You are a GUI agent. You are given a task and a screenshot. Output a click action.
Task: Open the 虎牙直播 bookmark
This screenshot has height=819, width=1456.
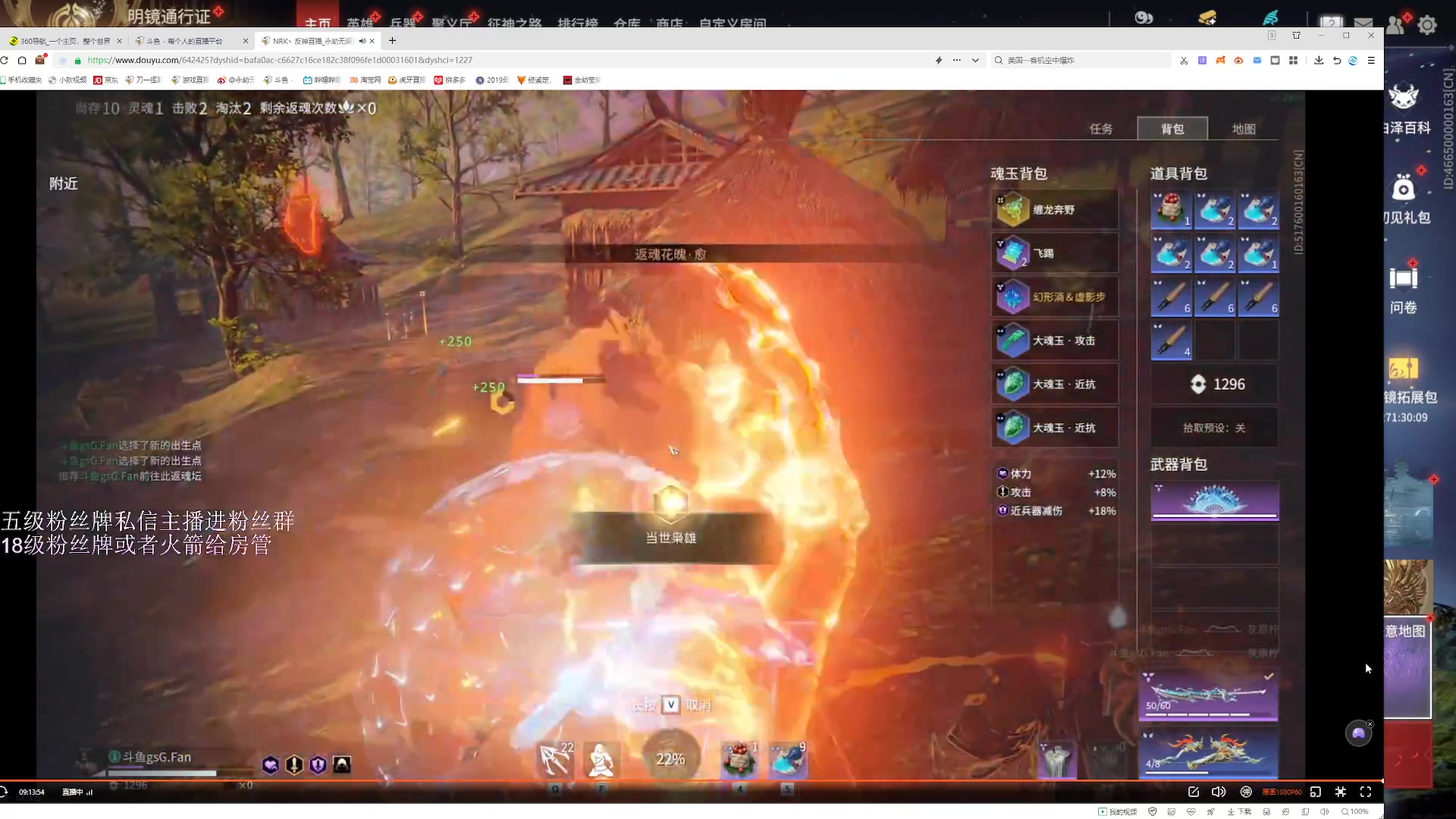[406, 80]
